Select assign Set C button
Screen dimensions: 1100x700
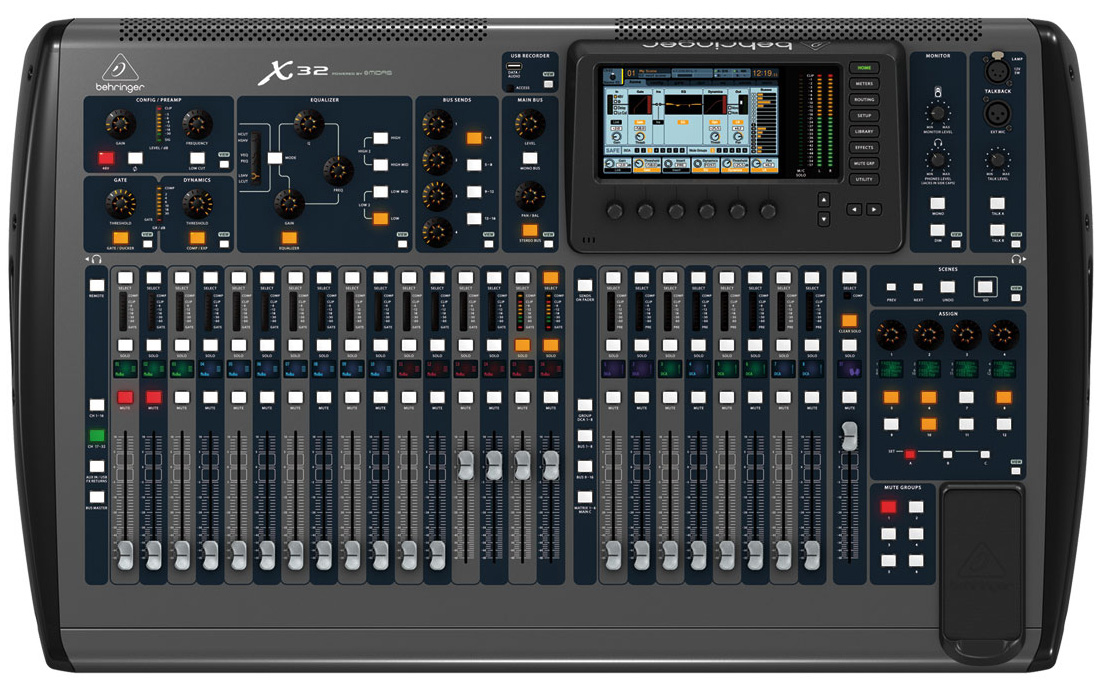point(985,454)
